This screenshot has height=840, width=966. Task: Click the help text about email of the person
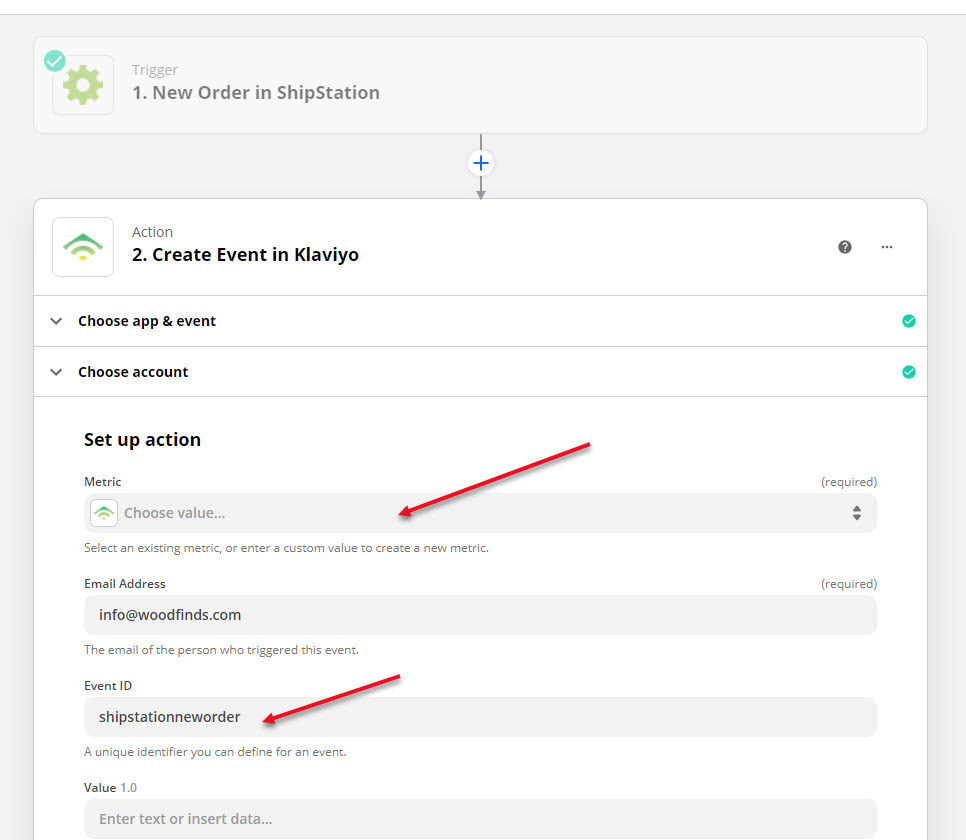[221, 650]
